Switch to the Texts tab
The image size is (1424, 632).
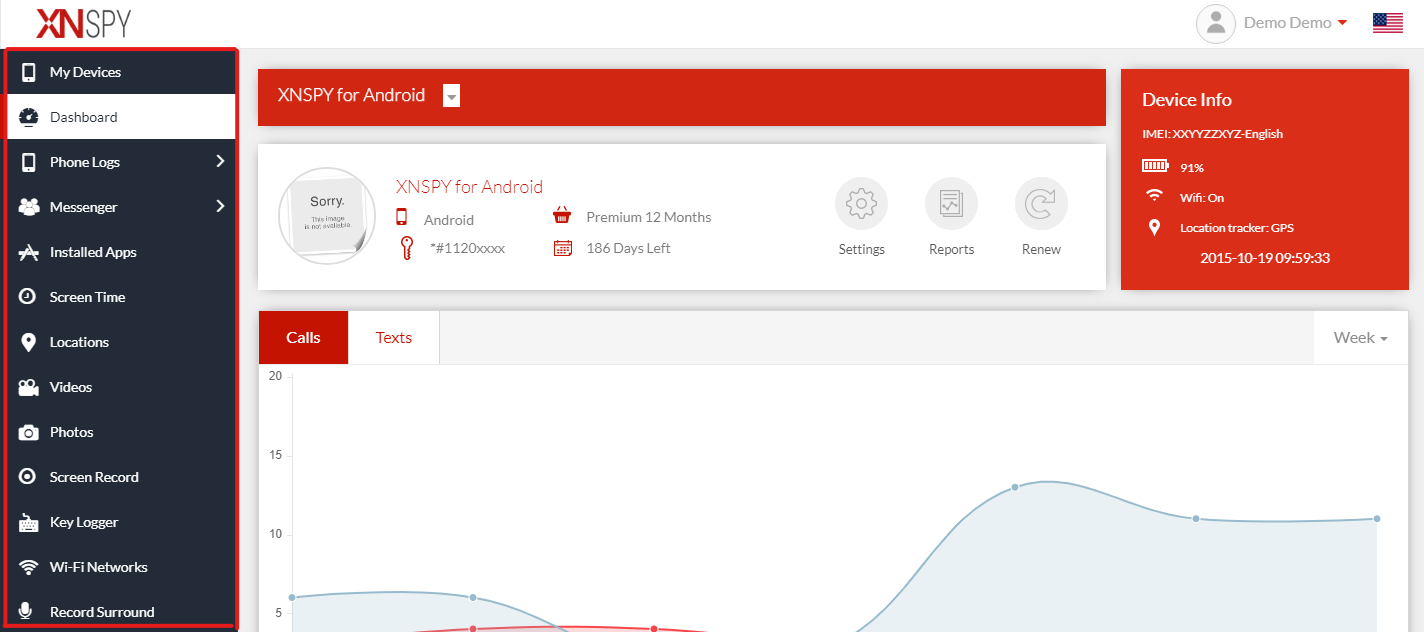pos(394,338)
